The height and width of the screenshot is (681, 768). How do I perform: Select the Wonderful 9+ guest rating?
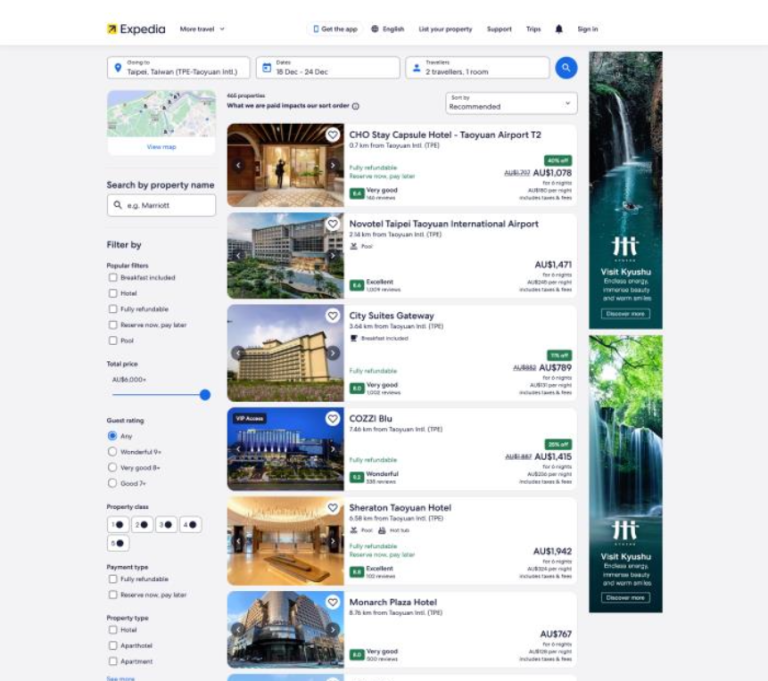112,452
